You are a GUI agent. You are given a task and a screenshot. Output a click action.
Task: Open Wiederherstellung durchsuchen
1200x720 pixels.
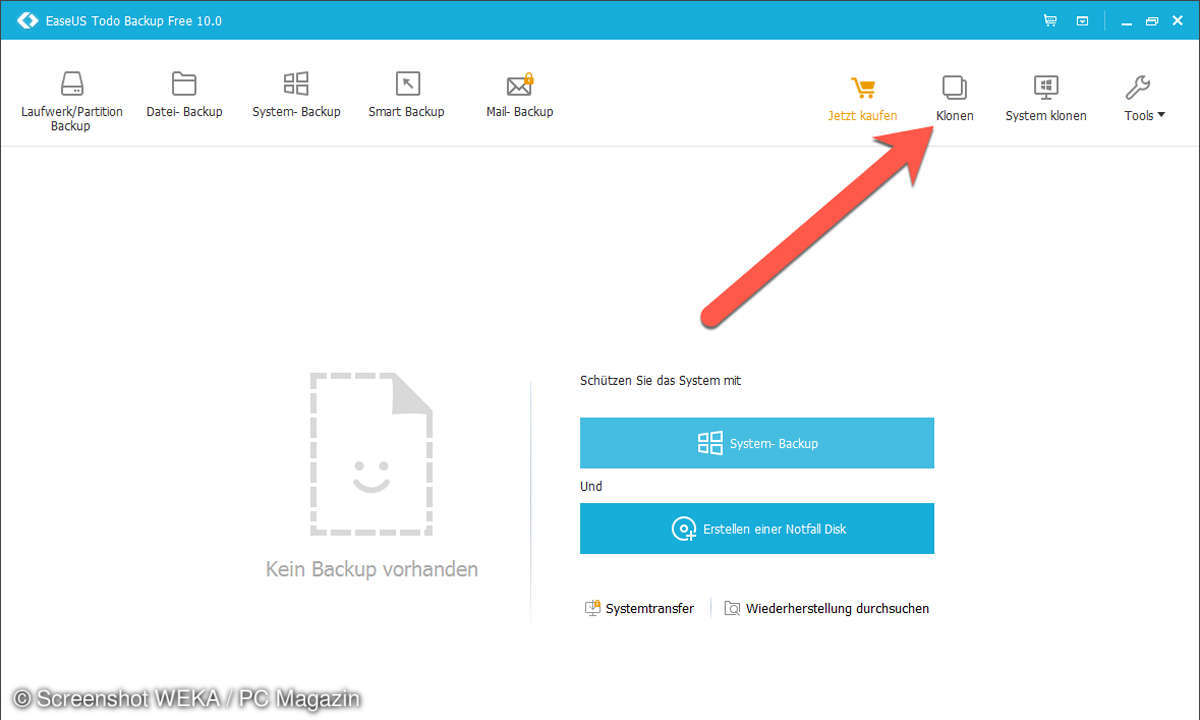827,608
